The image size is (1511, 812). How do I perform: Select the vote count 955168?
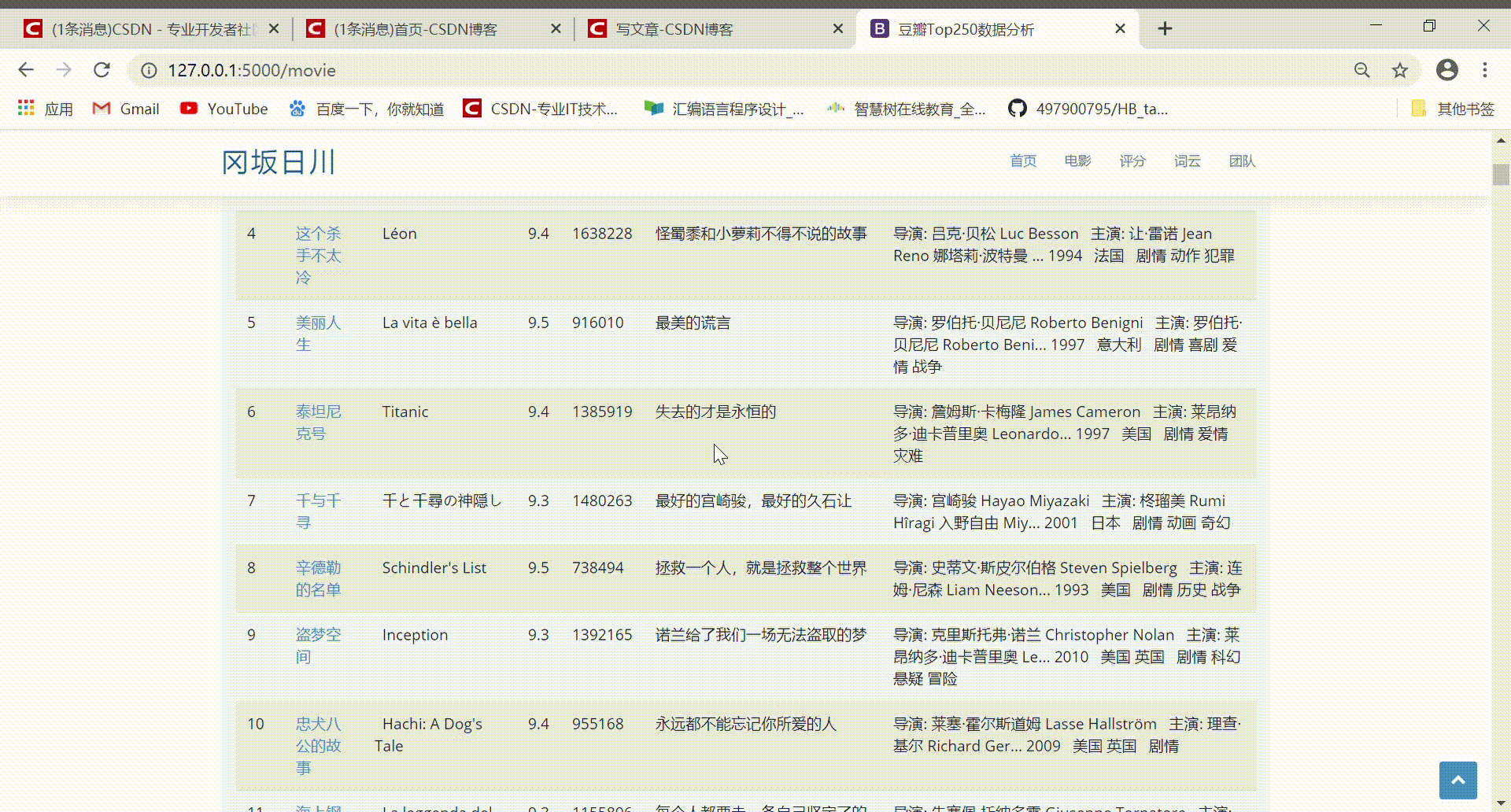pyautogui.click(x=597, y=724)
